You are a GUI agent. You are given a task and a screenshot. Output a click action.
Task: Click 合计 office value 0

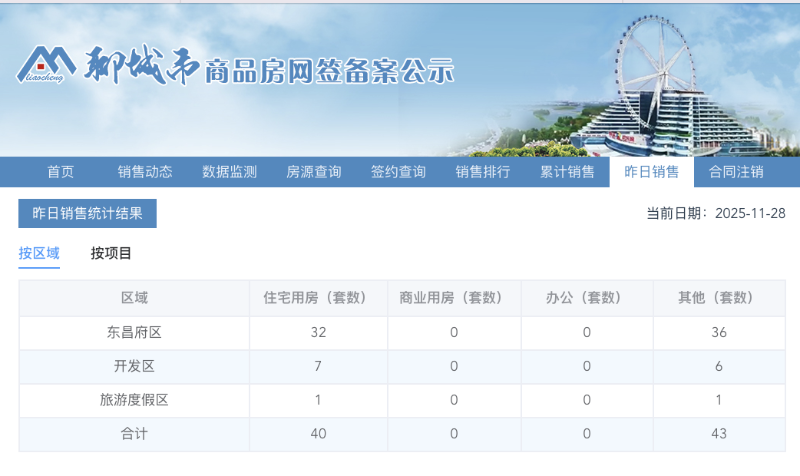click(587, 434)
